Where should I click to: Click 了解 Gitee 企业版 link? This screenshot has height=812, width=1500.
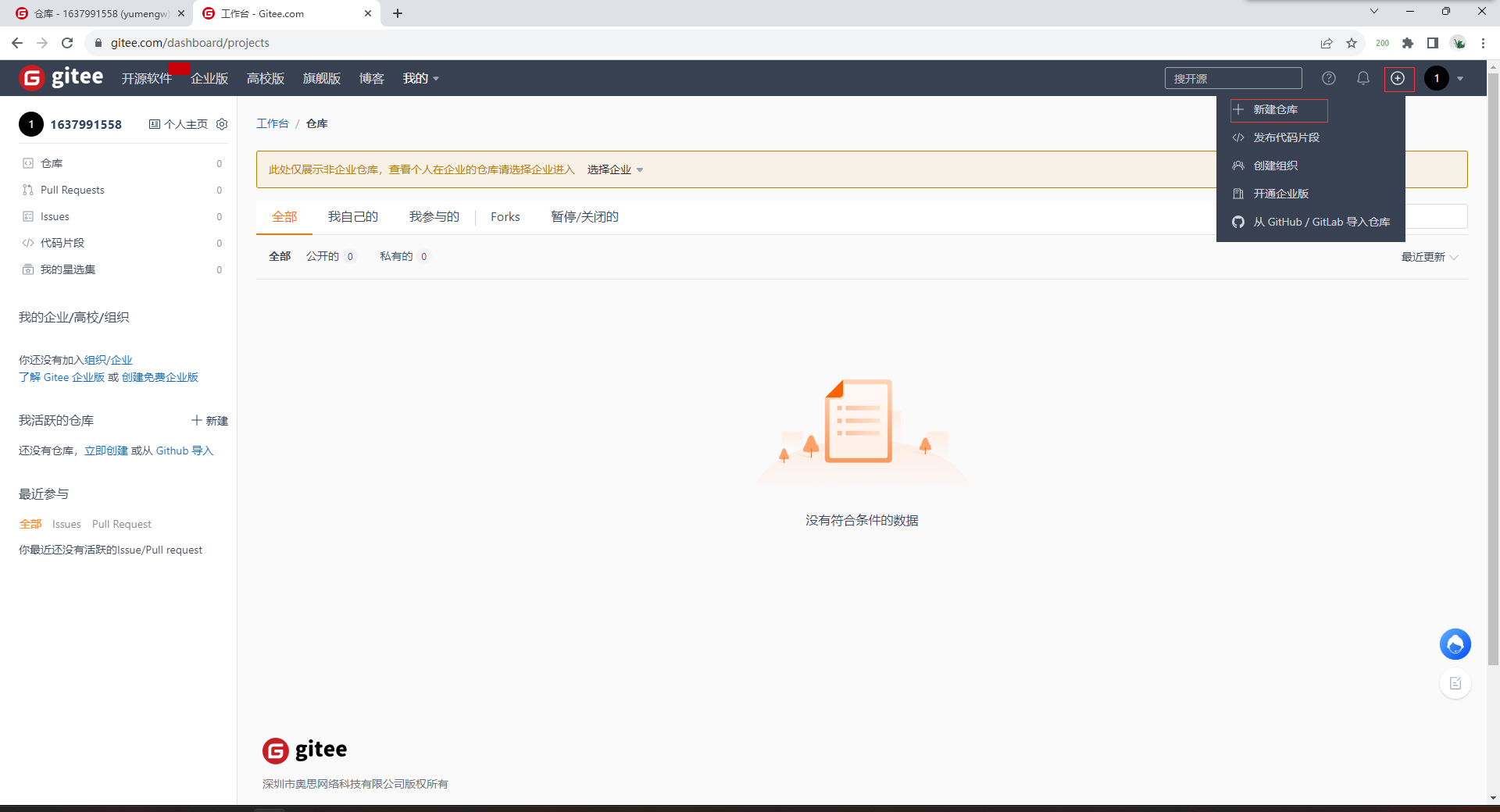62,377
